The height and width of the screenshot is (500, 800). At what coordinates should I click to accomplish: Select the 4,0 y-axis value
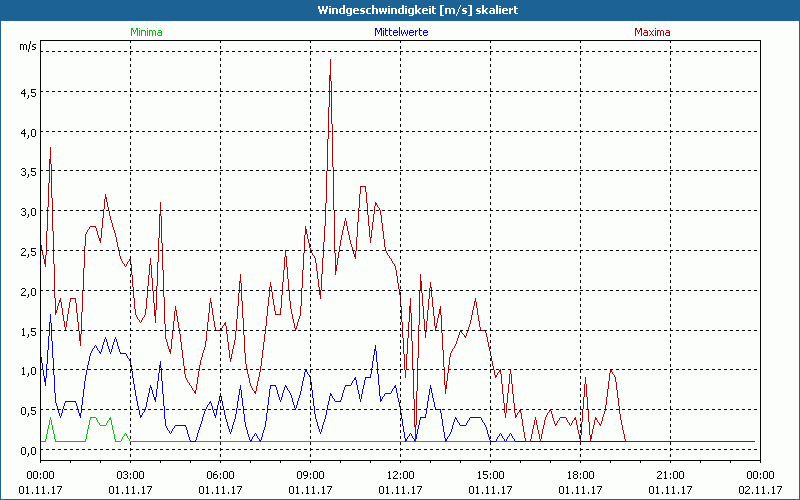pos(28,132)
